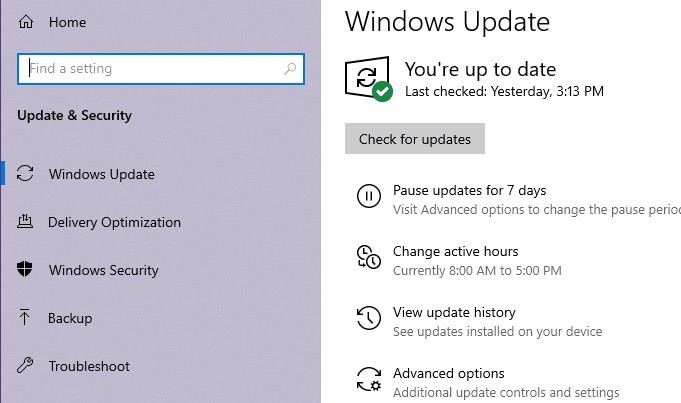Open View update history
The height and width of the screenshot is (403, 681).
coord(454,312)
